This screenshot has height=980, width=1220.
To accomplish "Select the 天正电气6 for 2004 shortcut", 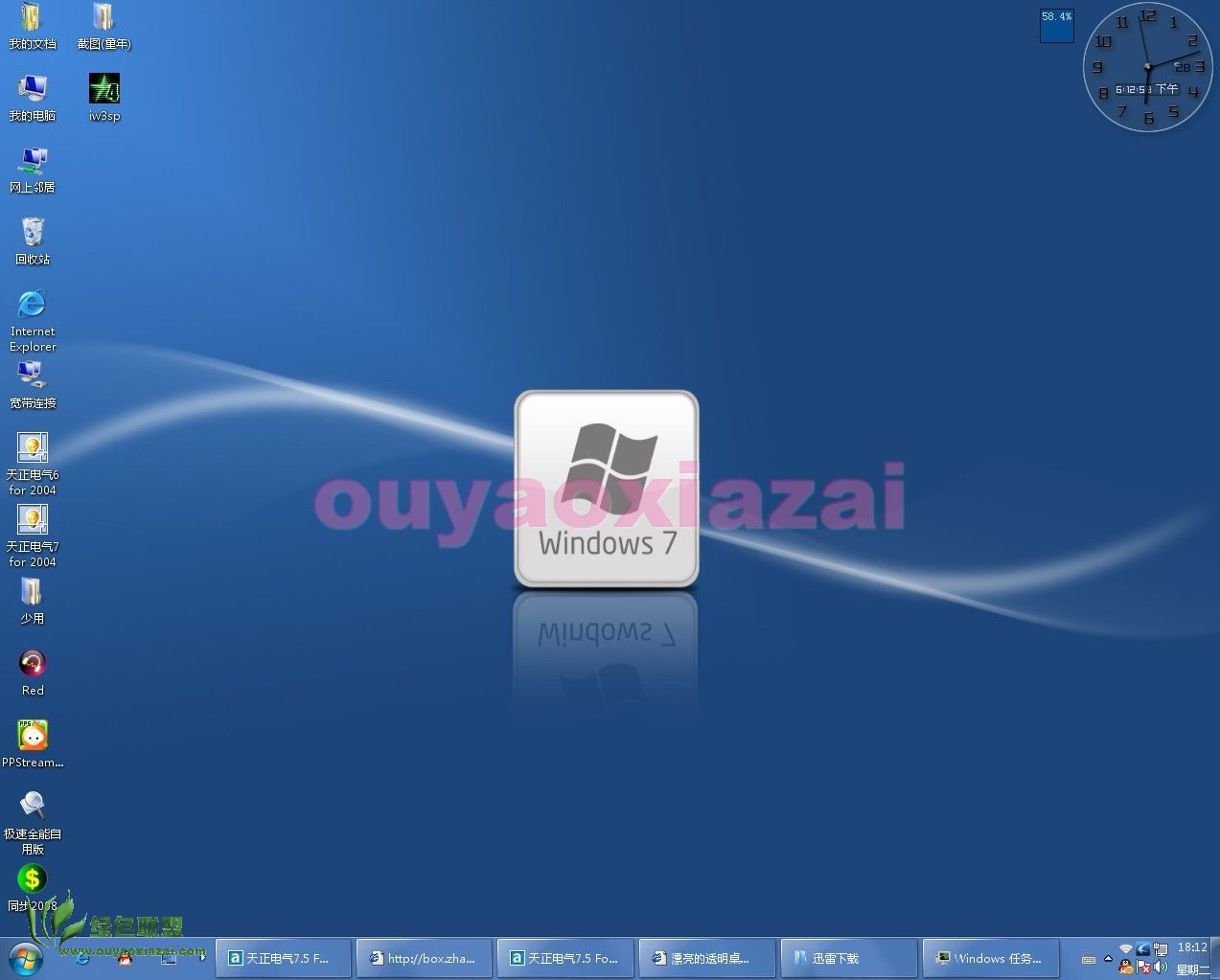I will (x=33, y=465).
